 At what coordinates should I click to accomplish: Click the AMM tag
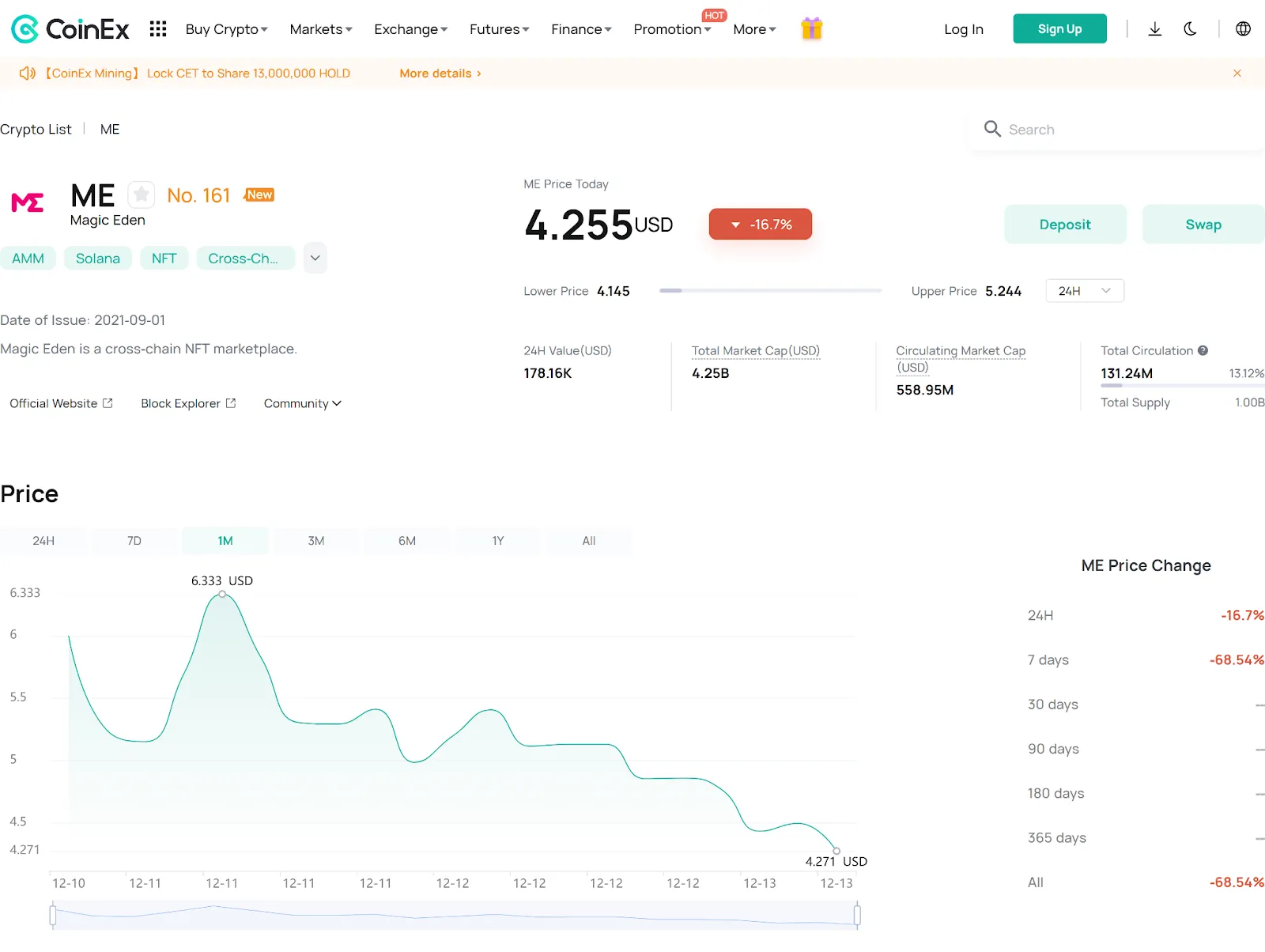click(x=28, y=259)
